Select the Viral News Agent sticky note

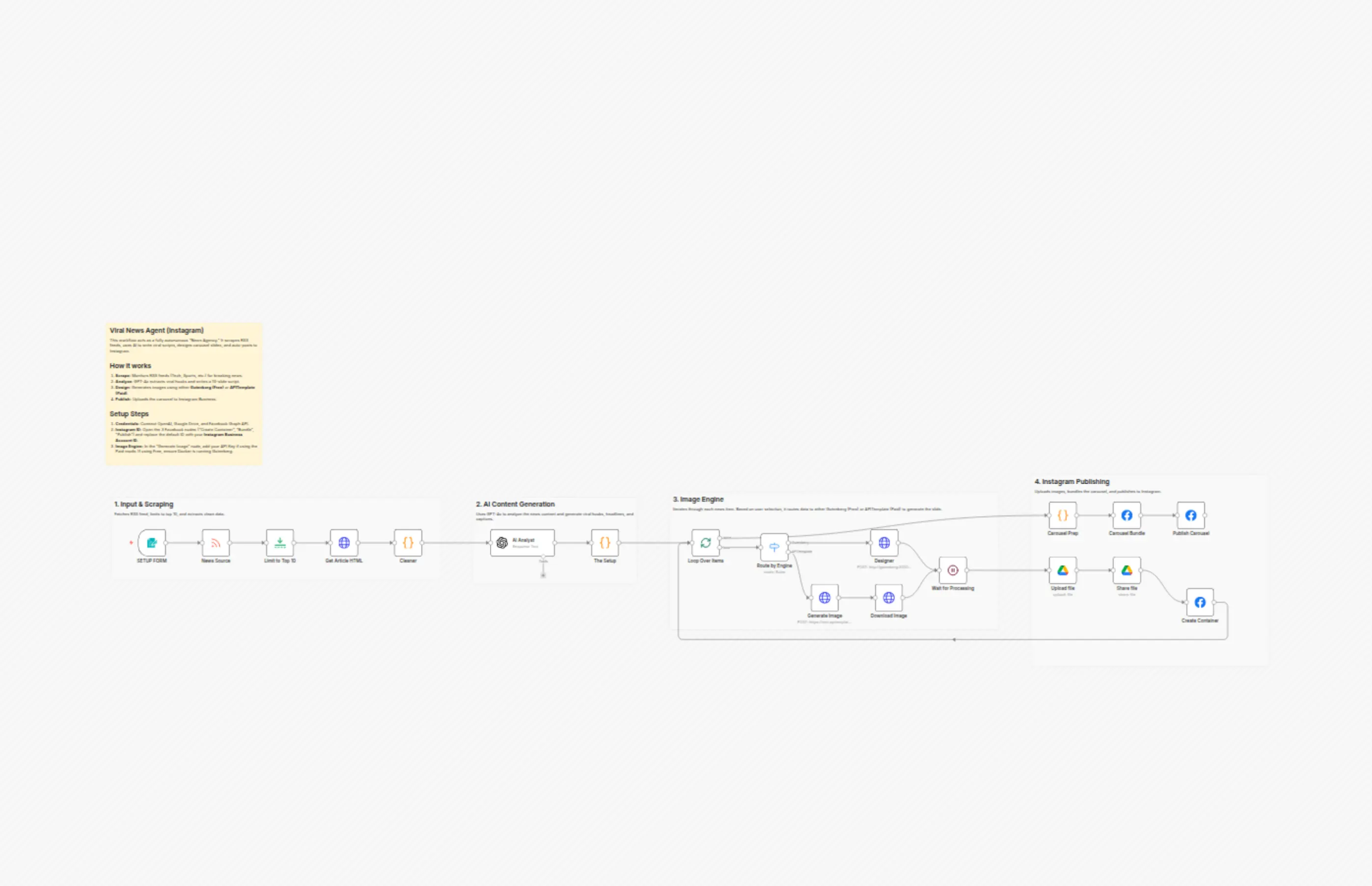point(184,394)
